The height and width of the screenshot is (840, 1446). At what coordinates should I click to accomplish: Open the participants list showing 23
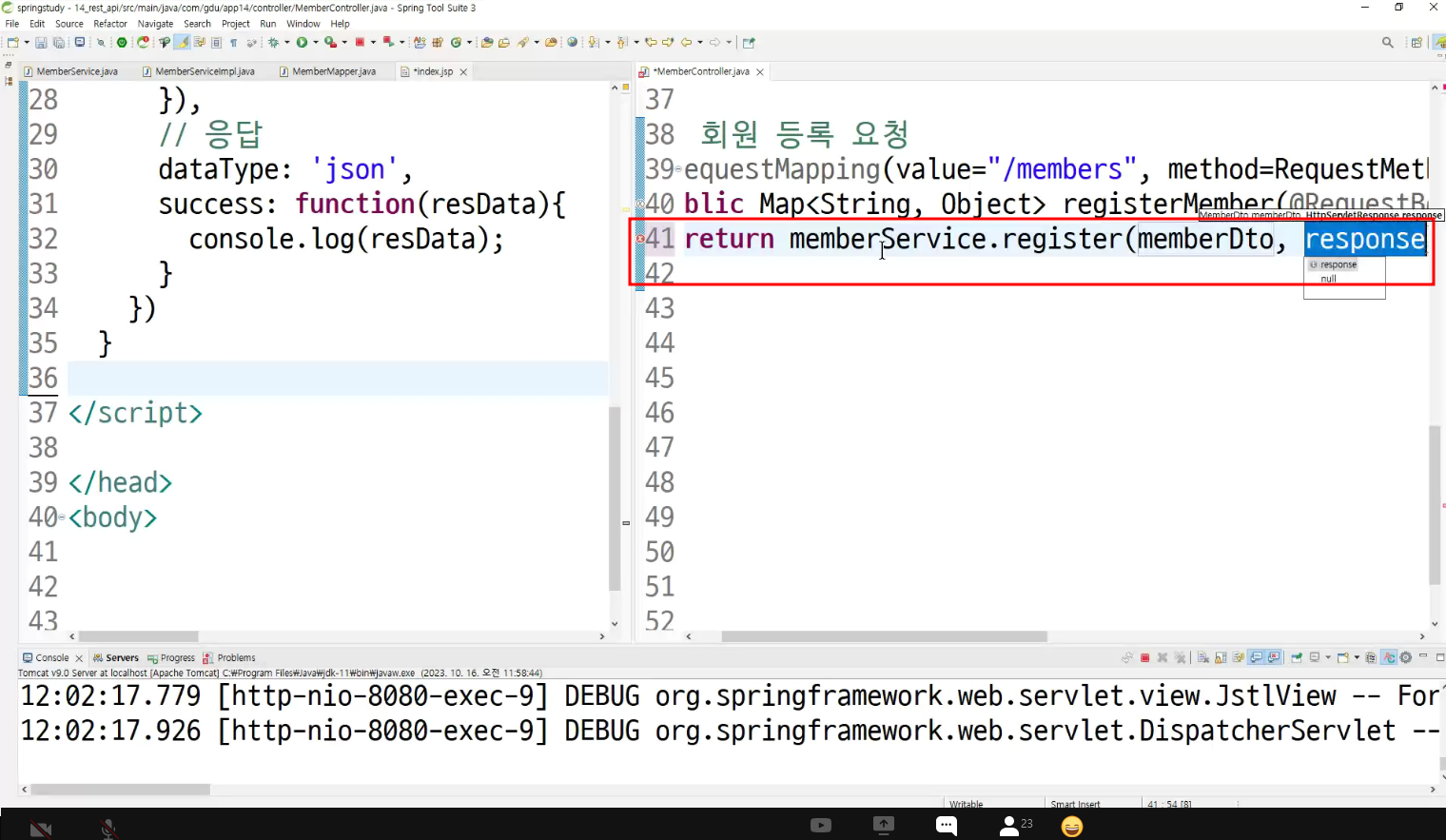click(x=1016, y=825)
